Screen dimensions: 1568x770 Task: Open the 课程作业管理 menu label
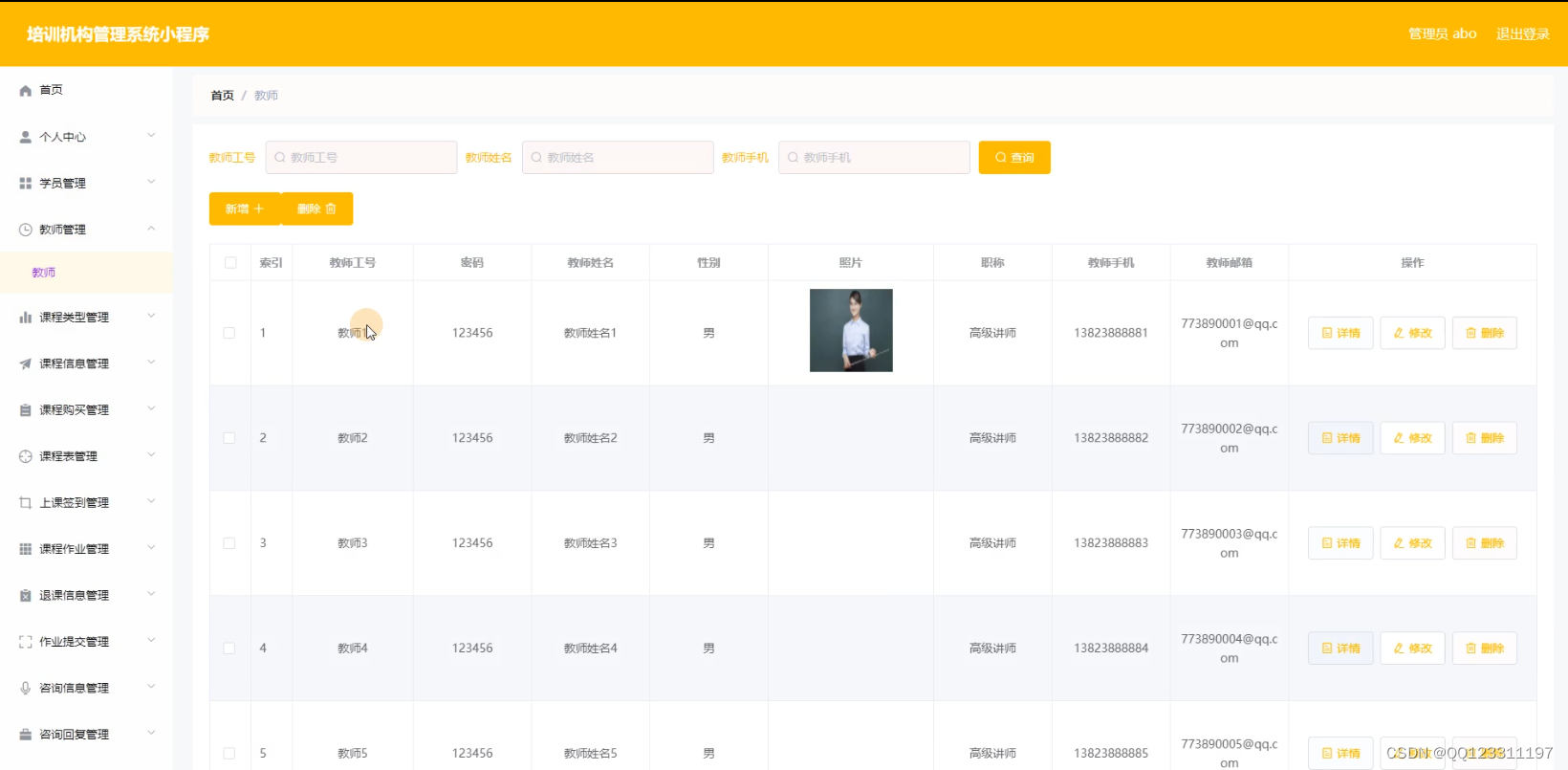point(75,549)
